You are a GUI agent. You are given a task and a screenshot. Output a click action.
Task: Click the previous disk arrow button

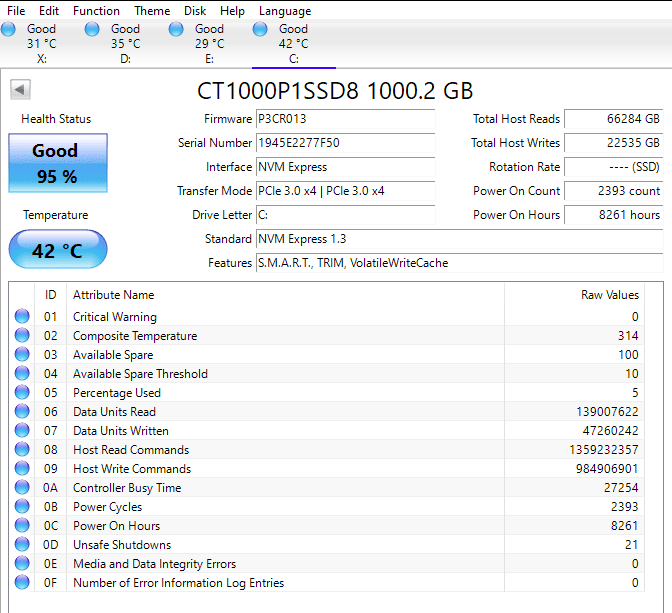(20, 90)
